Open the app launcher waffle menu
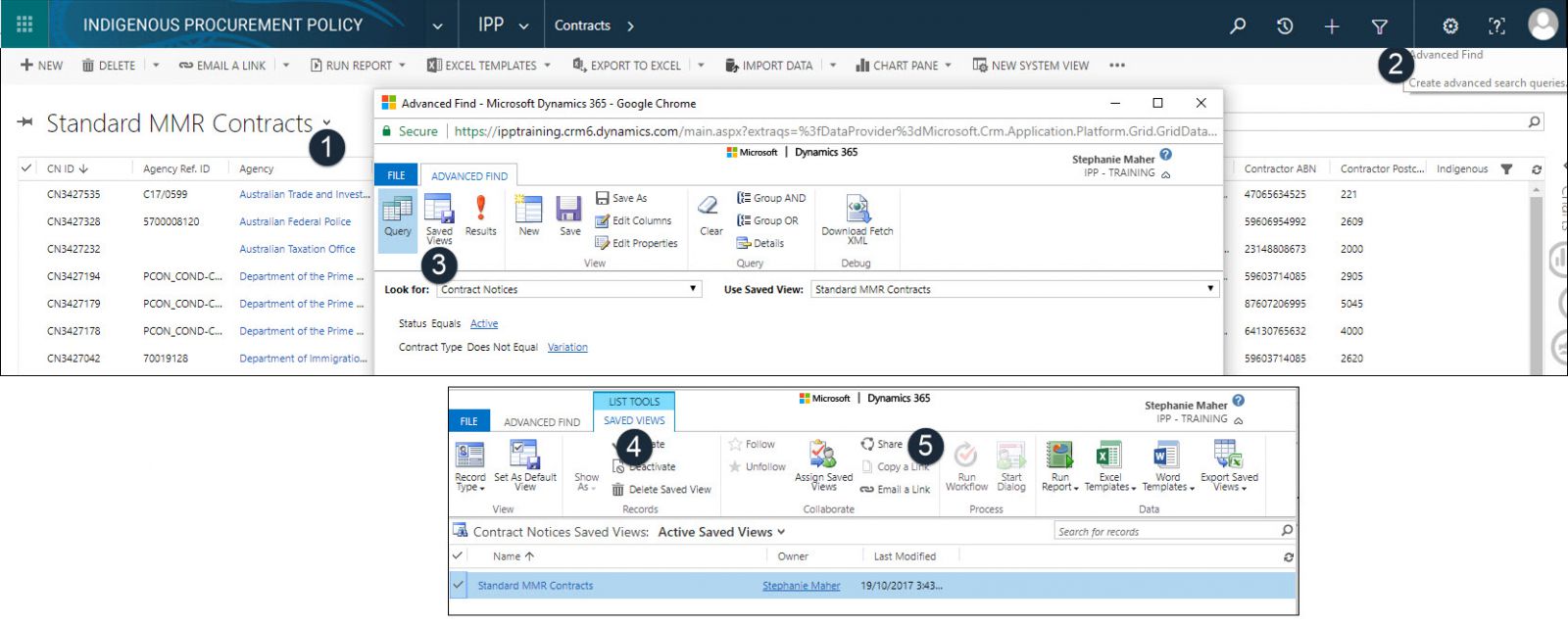 pyautogui.click(x=24, y=24)
